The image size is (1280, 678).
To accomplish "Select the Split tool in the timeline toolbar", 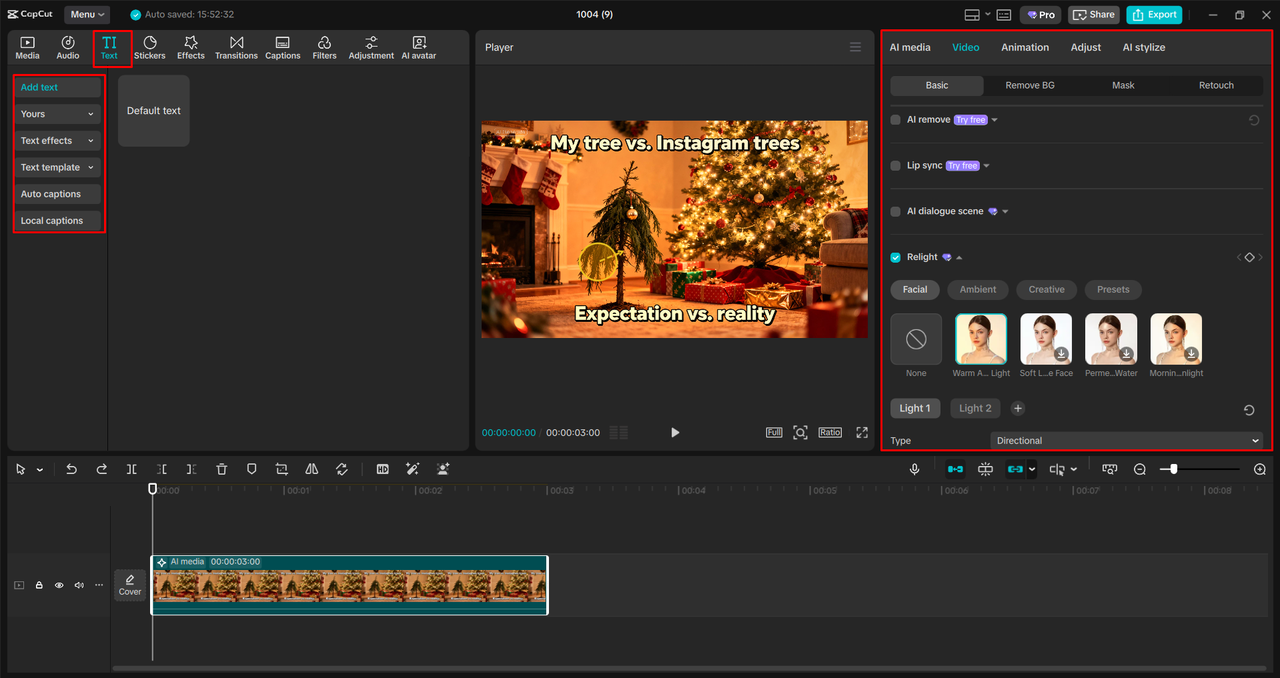I will (131, 469).
